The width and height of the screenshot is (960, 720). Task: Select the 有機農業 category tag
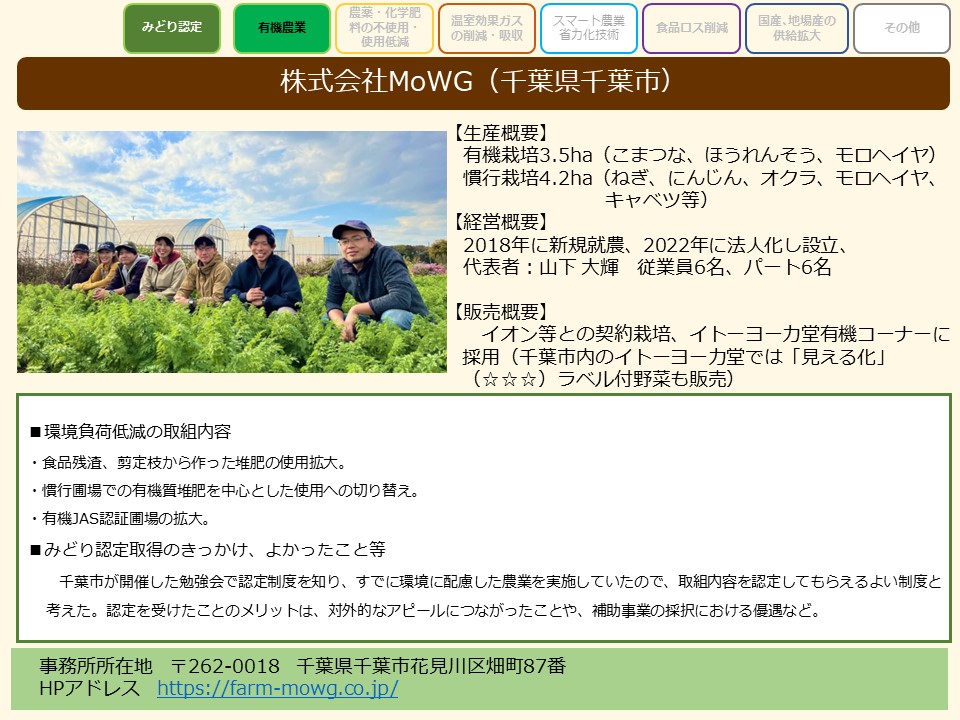coord(282,28)
